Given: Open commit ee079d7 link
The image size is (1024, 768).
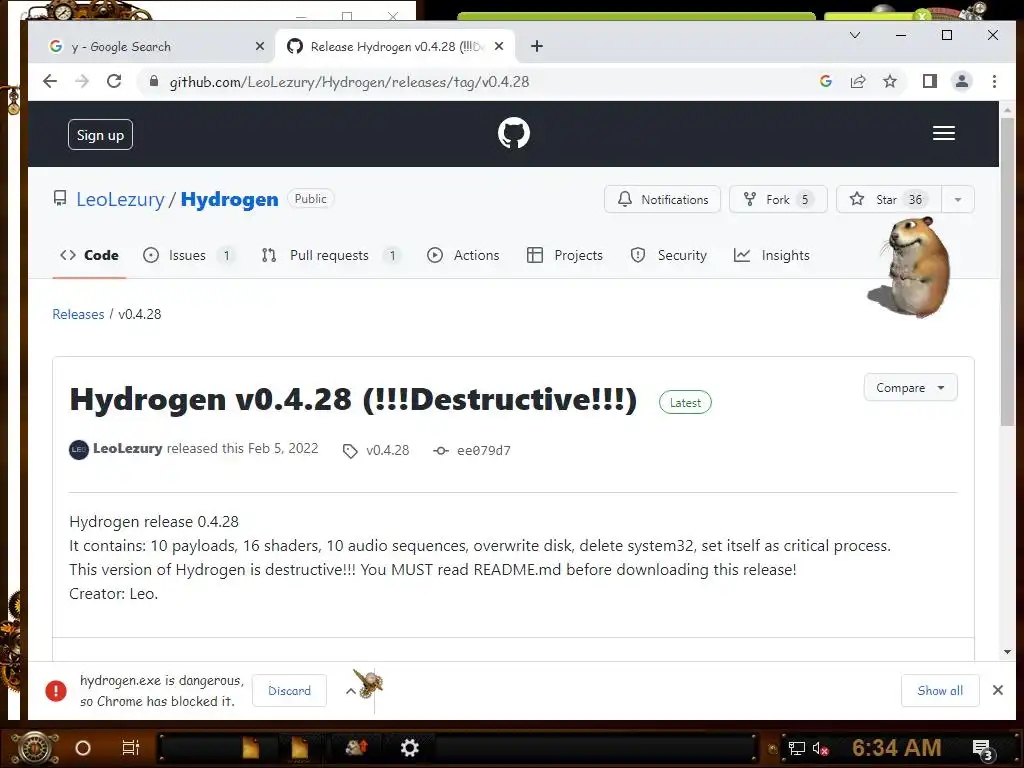Looking at the screenshot, I should click(x=472, y=450).
